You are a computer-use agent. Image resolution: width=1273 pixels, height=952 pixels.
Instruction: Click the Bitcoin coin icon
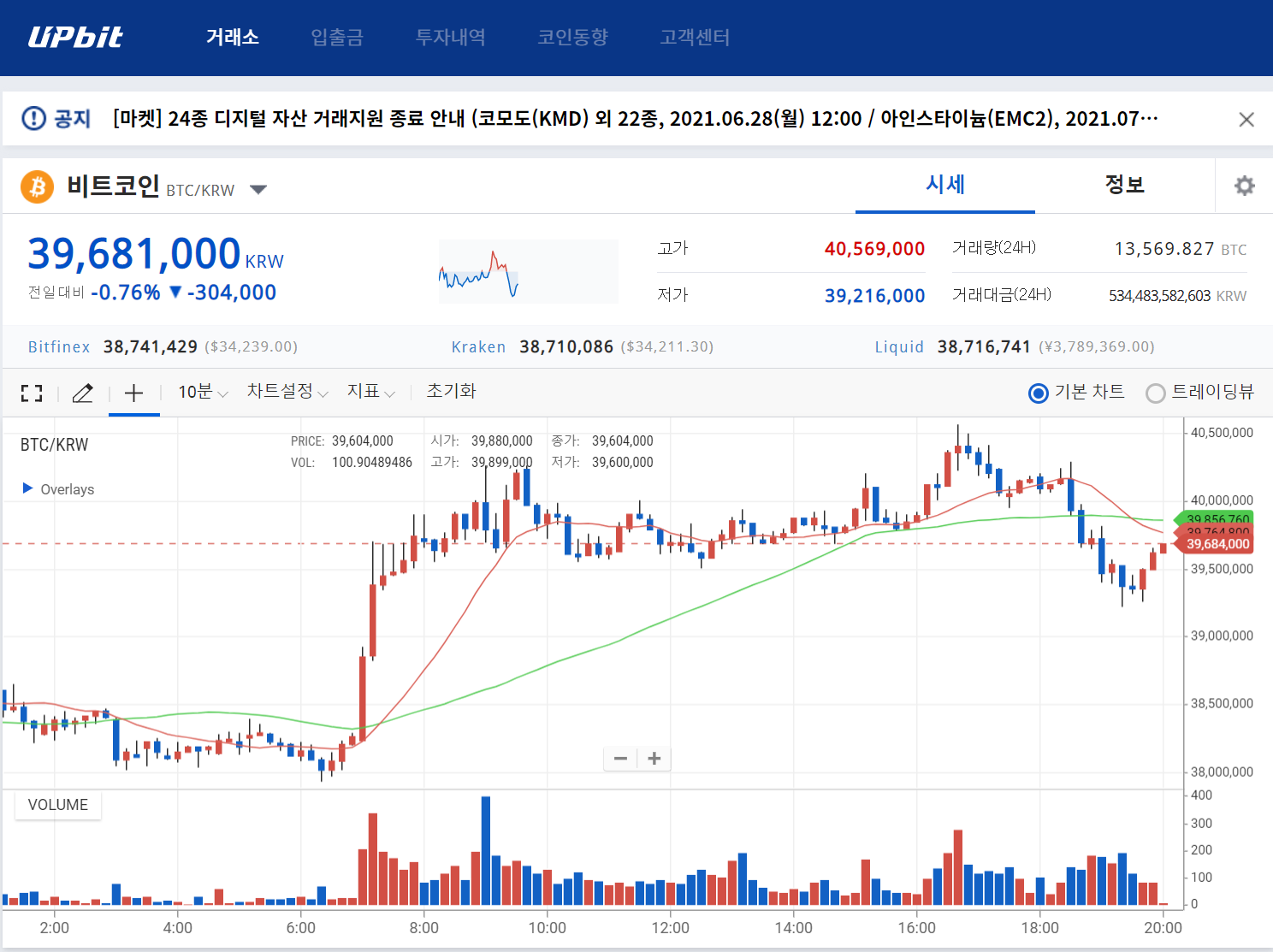(37, 186)
